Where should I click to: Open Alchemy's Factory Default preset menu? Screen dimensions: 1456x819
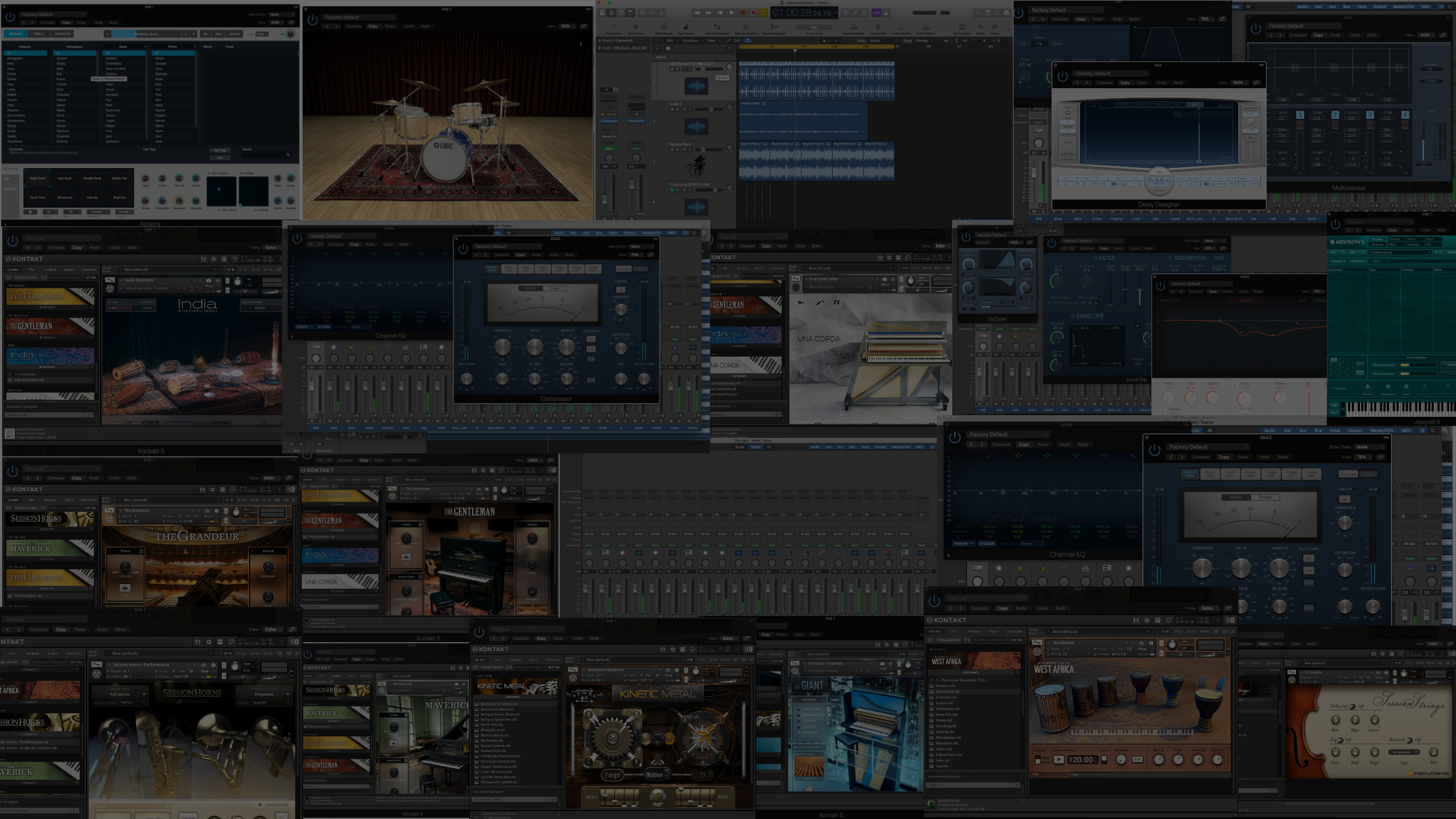(x=52, y=14)
